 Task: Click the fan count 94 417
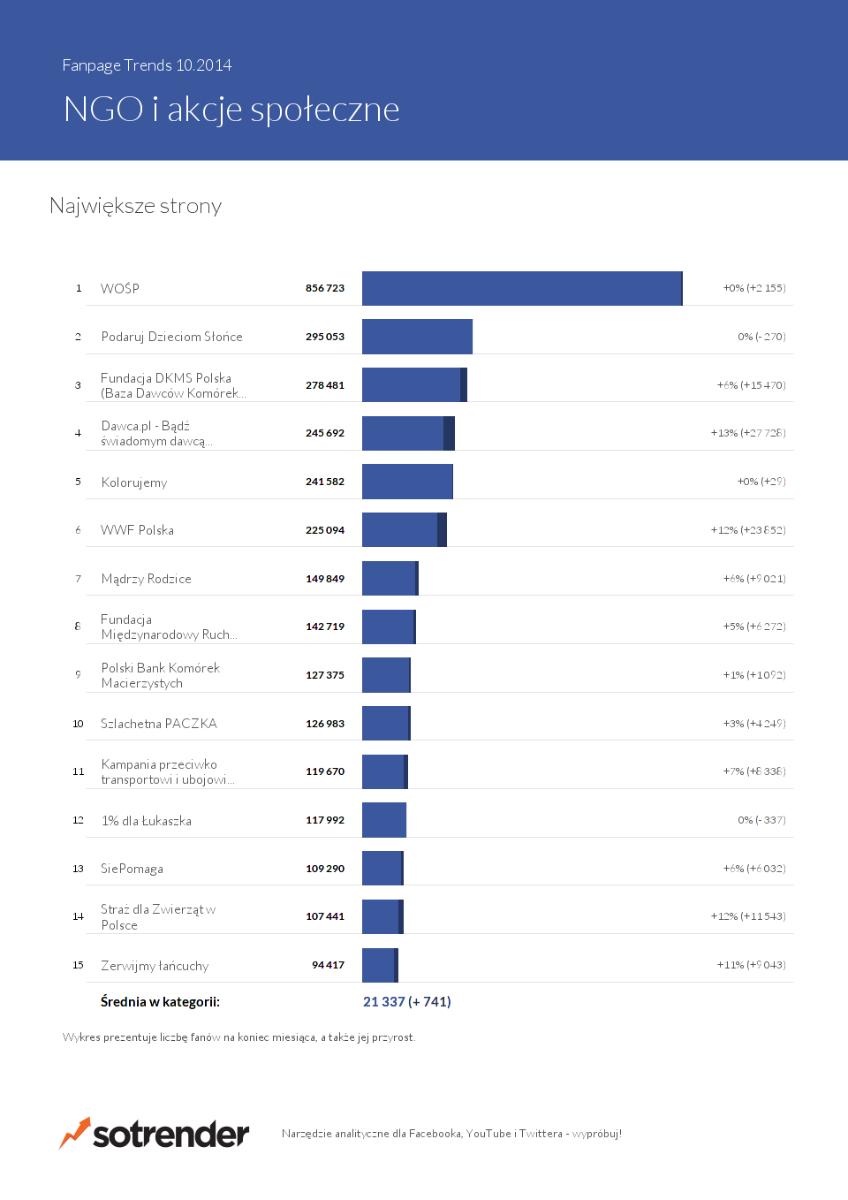pos(328,966)
